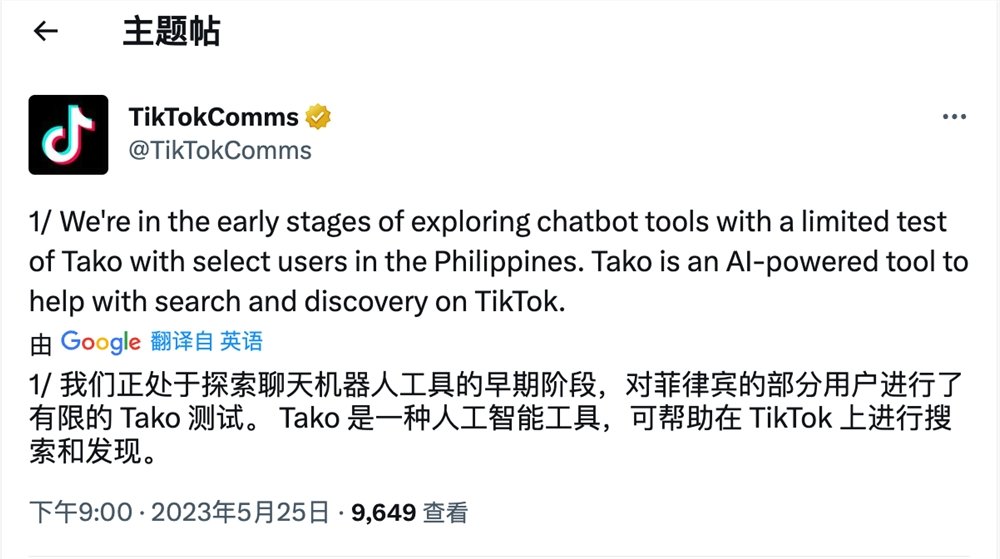Click the 由 character before Google logo
This screenshot has width=1000, height=559.
41,344
